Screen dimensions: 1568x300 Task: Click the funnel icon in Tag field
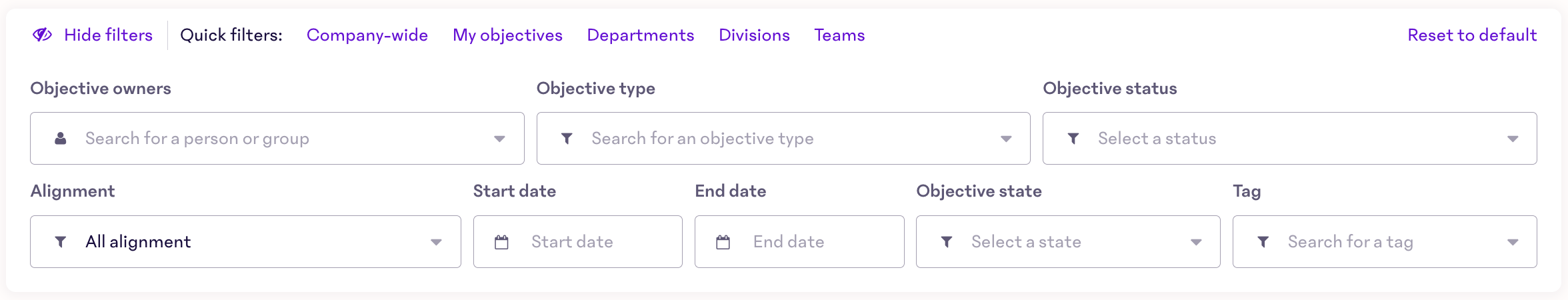(x=1263, y=242)
